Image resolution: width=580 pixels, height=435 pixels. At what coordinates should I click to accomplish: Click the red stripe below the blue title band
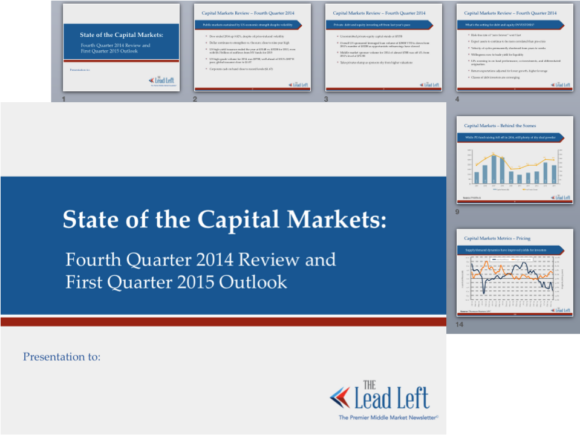(x=223, y=321)
